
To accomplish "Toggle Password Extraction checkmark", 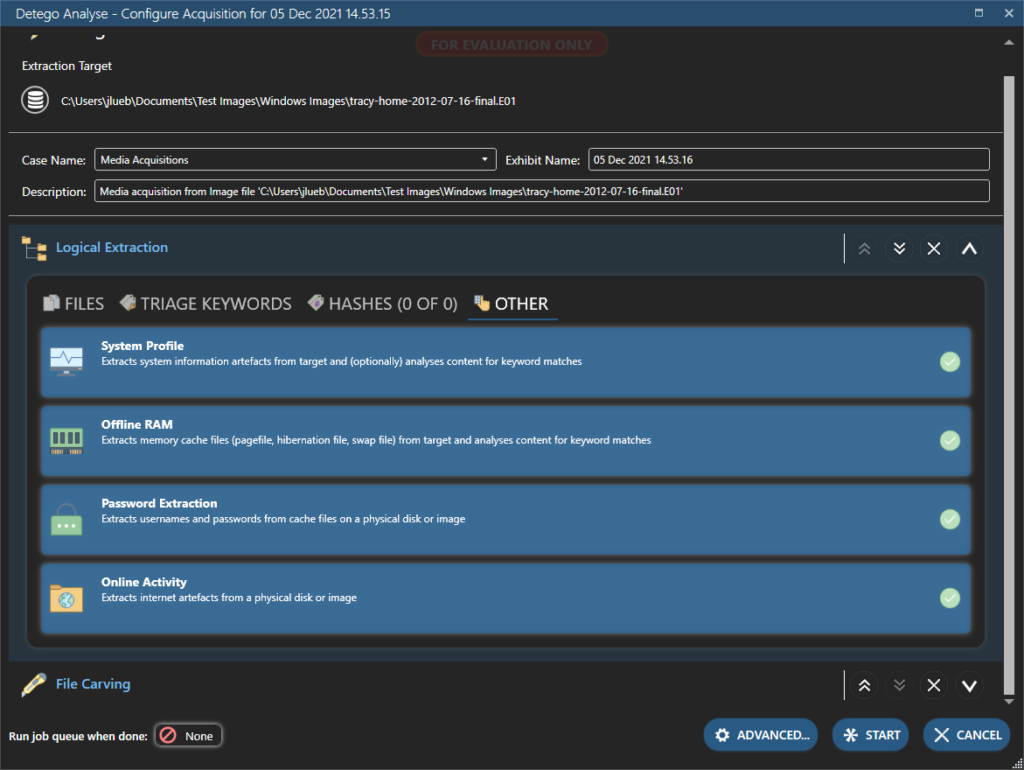I will pos(950,519).
